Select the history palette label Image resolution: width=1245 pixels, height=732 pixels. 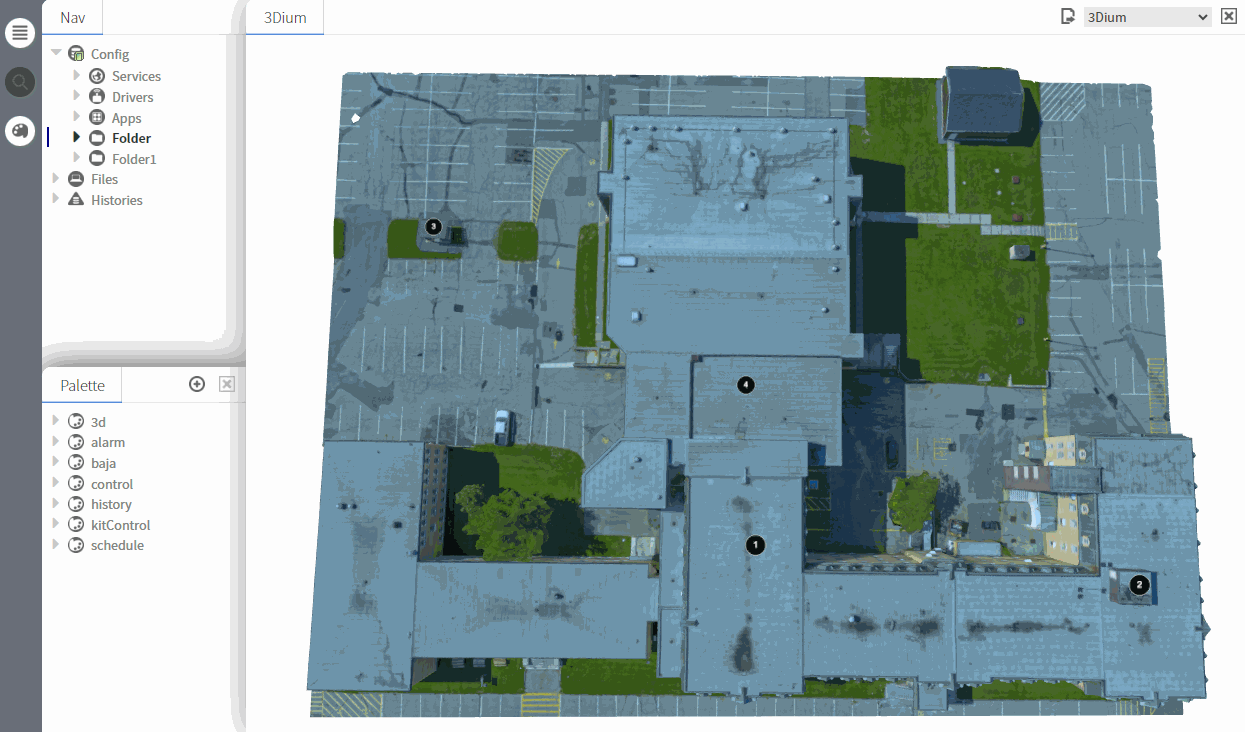click(111, 504)
